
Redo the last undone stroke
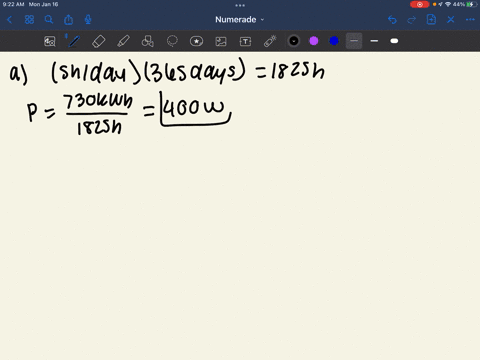point(412,20)
